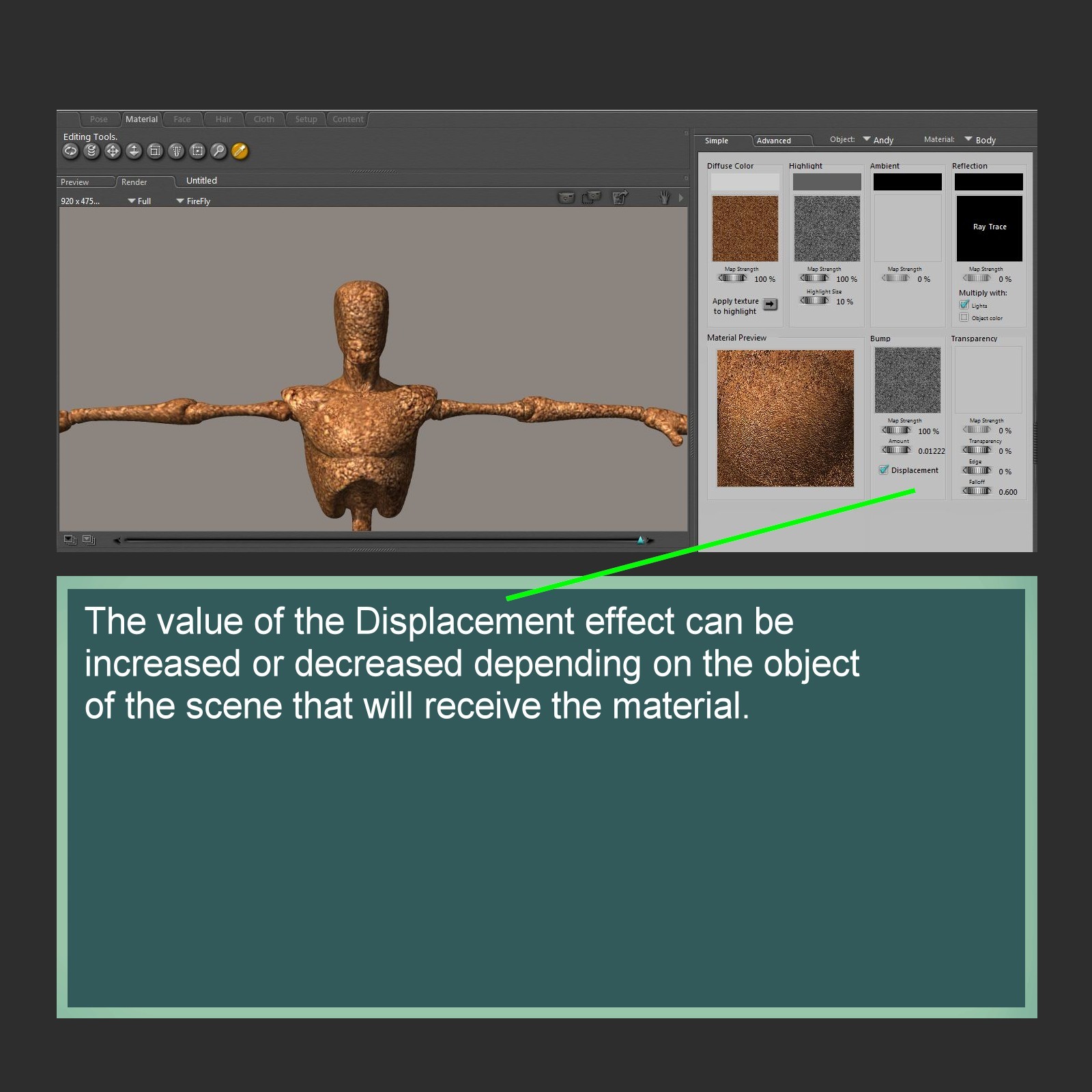Screen dimensions: 1092x1092
Task: Select the magnifier zoom tool
Action: (218, 151)
